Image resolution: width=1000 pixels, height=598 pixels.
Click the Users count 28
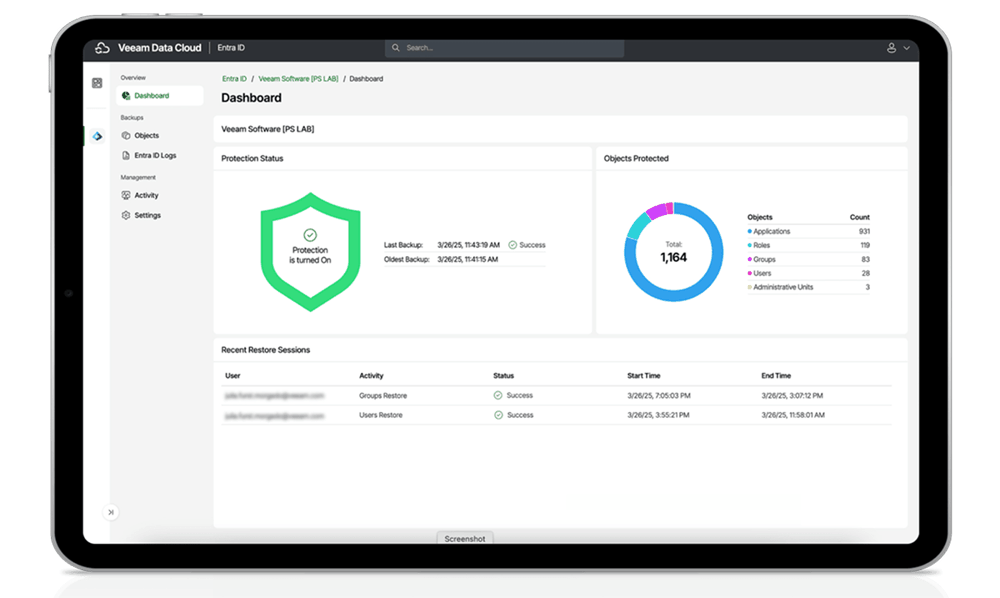[x=865, y=273]
